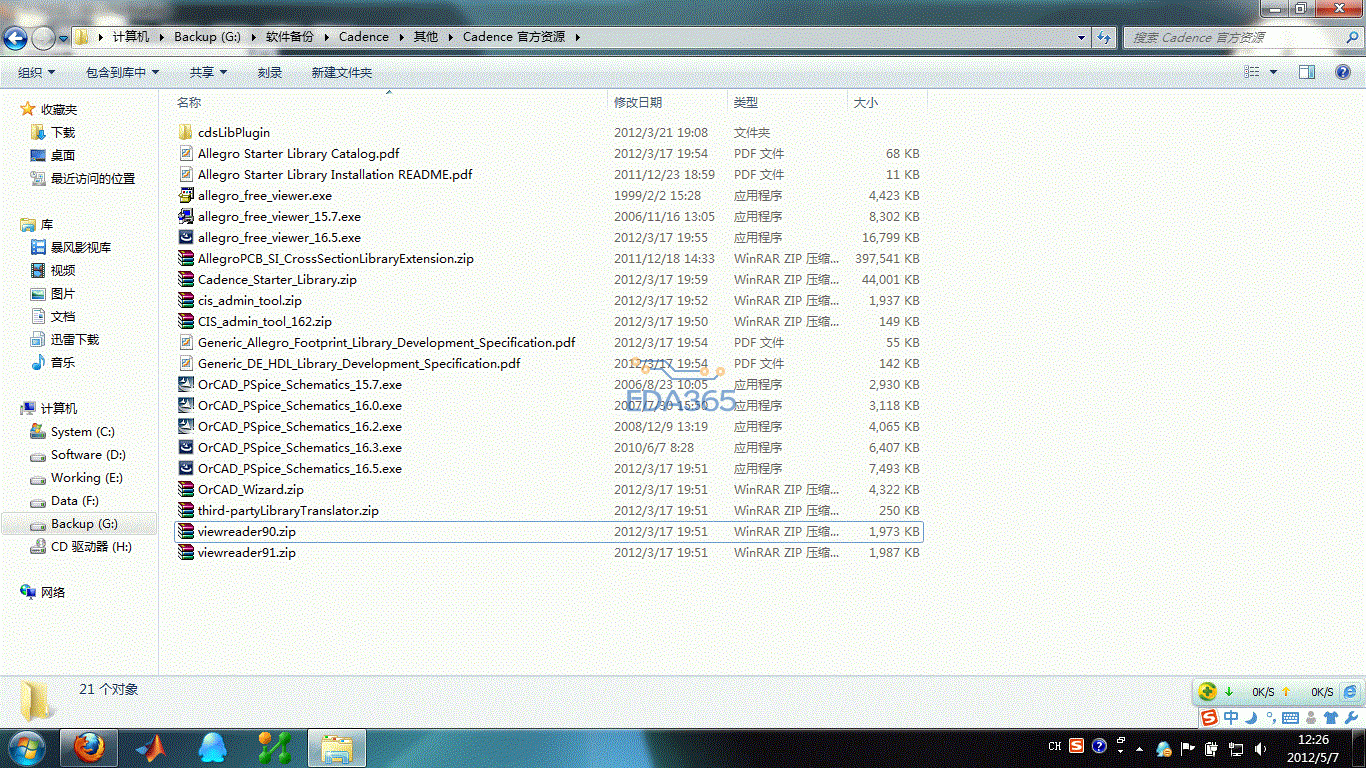The image size is (1366, 768).
Task: Click the Cadence_Starter_Library.zip archive icon
Action: tap(185, 279)
